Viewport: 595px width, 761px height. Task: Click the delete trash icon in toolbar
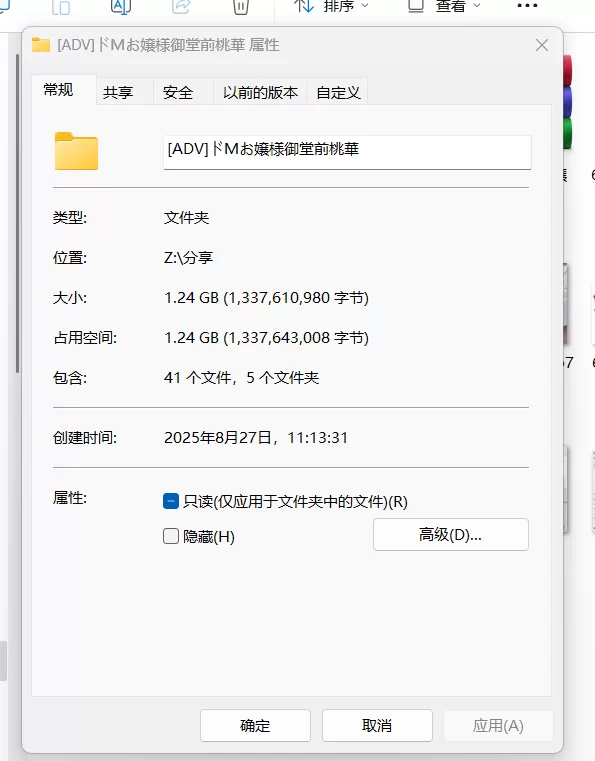(x=241, y=6)
